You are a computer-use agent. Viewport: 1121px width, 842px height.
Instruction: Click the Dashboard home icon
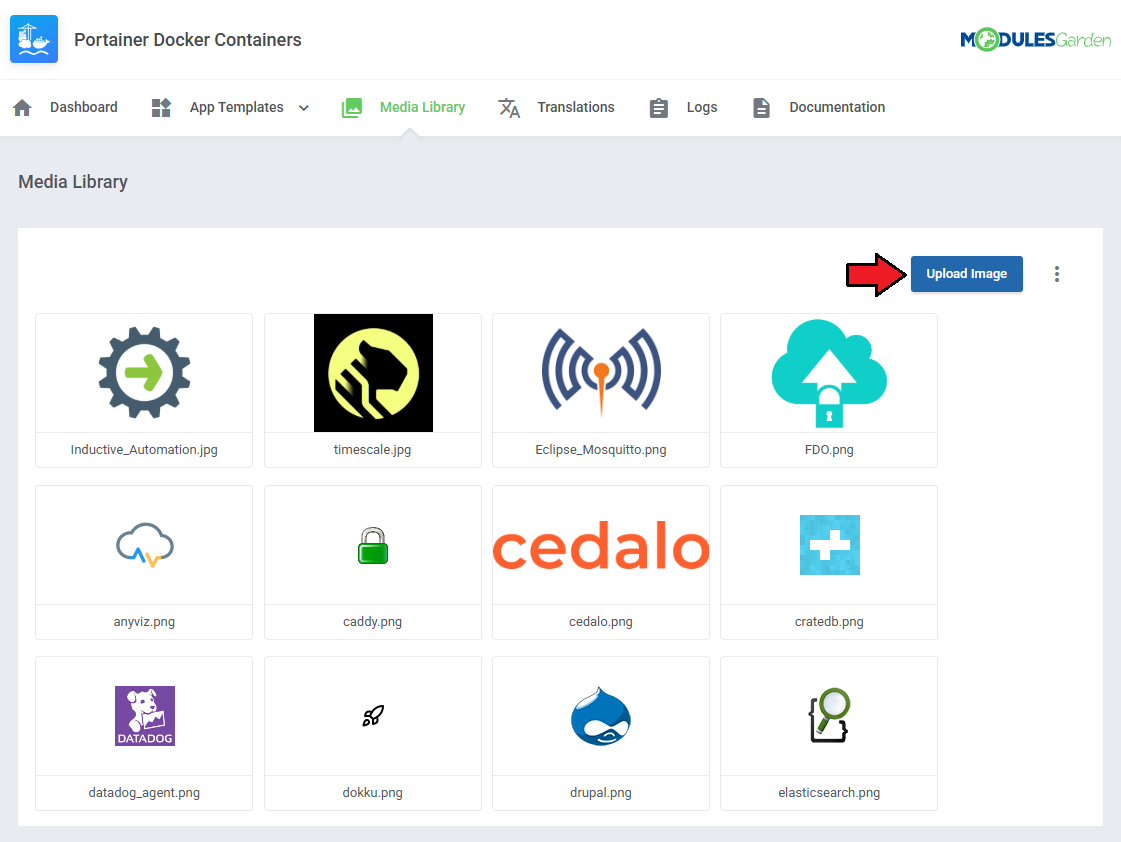click(x=22, y=107)
